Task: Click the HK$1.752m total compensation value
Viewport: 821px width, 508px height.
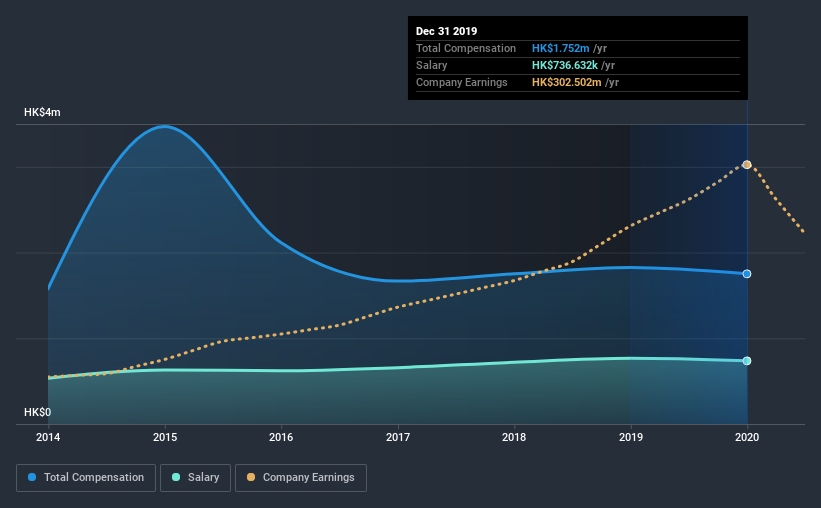Action: tap(561, 48)
